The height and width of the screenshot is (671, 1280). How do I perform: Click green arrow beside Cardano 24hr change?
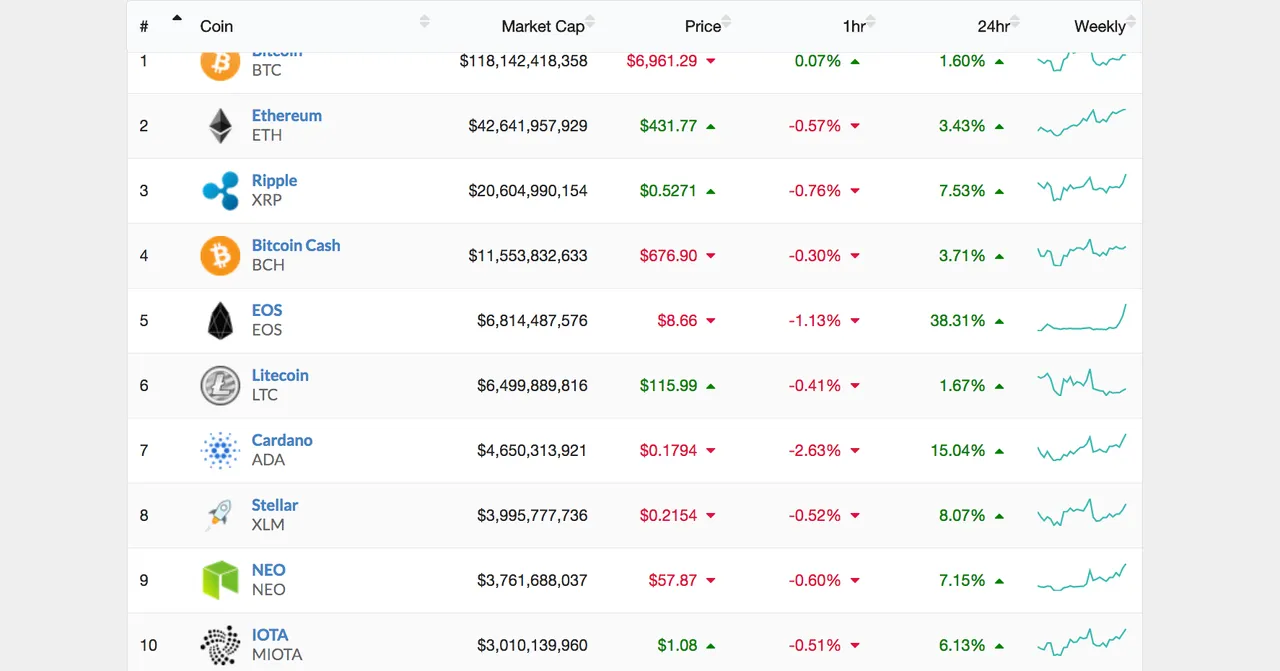tap(999, 451)
